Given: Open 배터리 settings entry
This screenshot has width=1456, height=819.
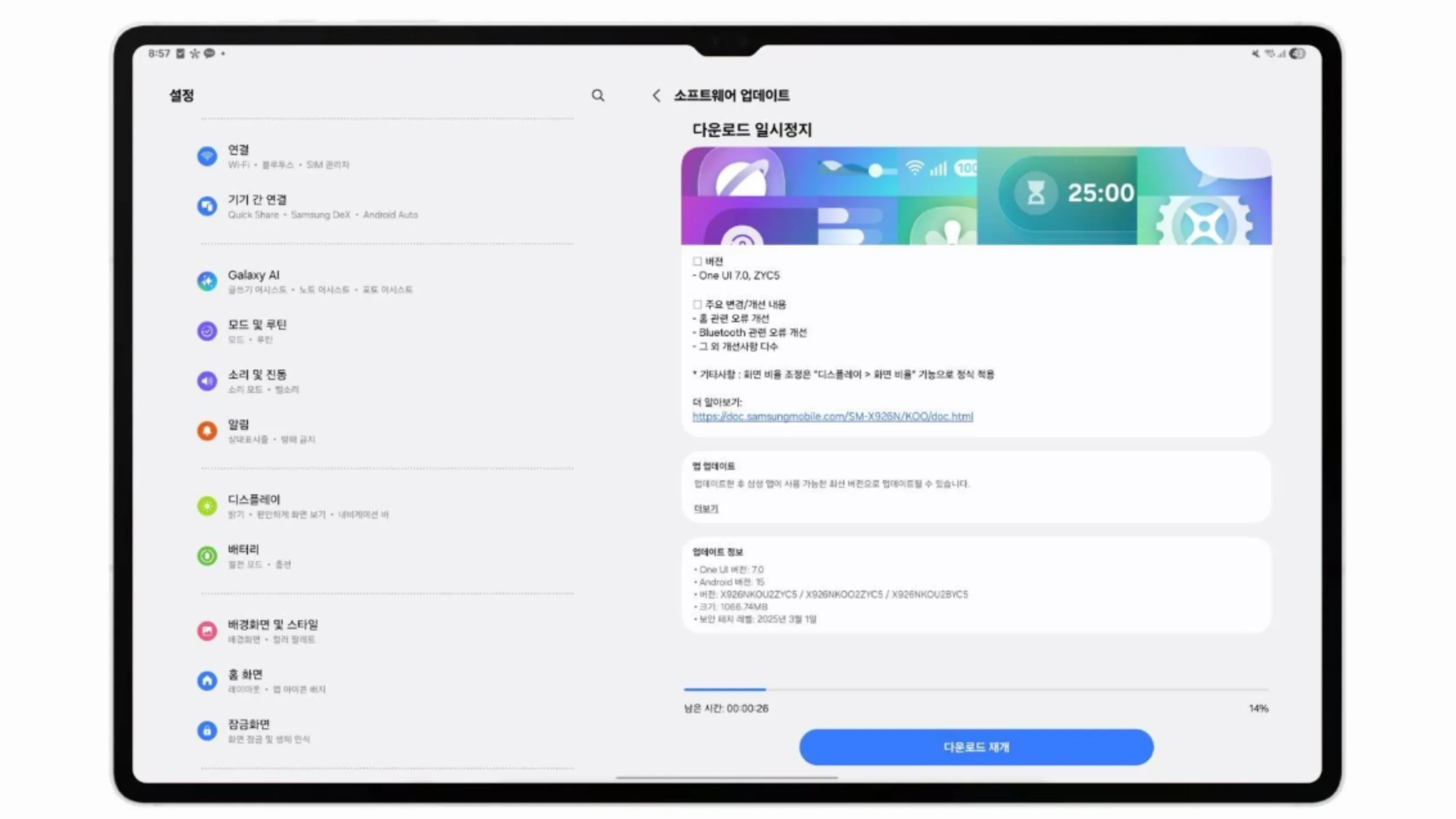Looking at the screenshot, I should (x=387, y=556).
